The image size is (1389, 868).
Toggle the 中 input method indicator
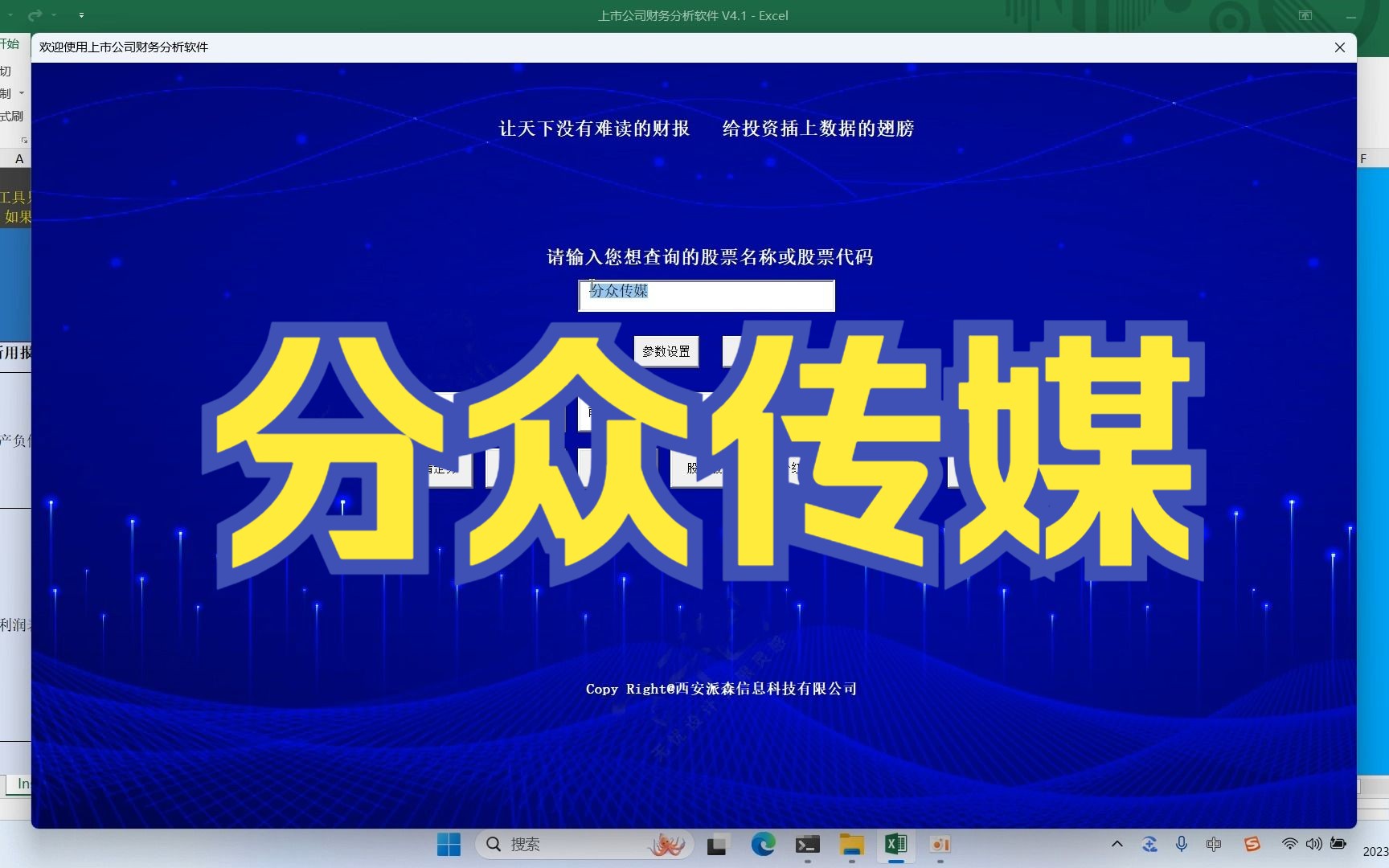(1214, 844)
